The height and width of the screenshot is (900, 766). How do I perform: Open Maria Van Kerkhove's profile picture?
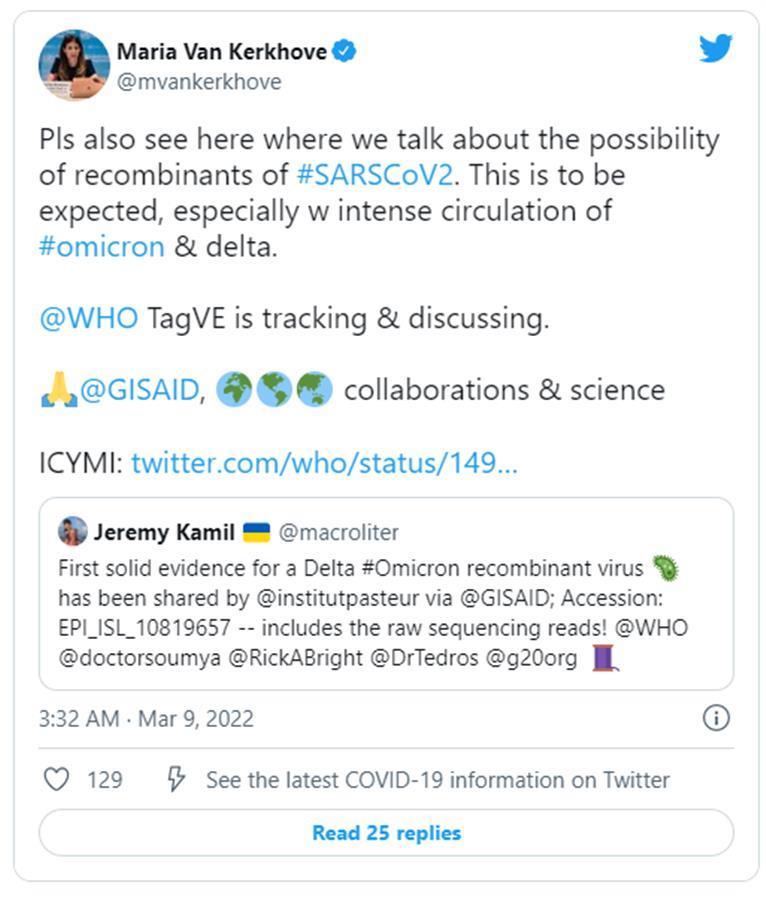tap(74, 65)
